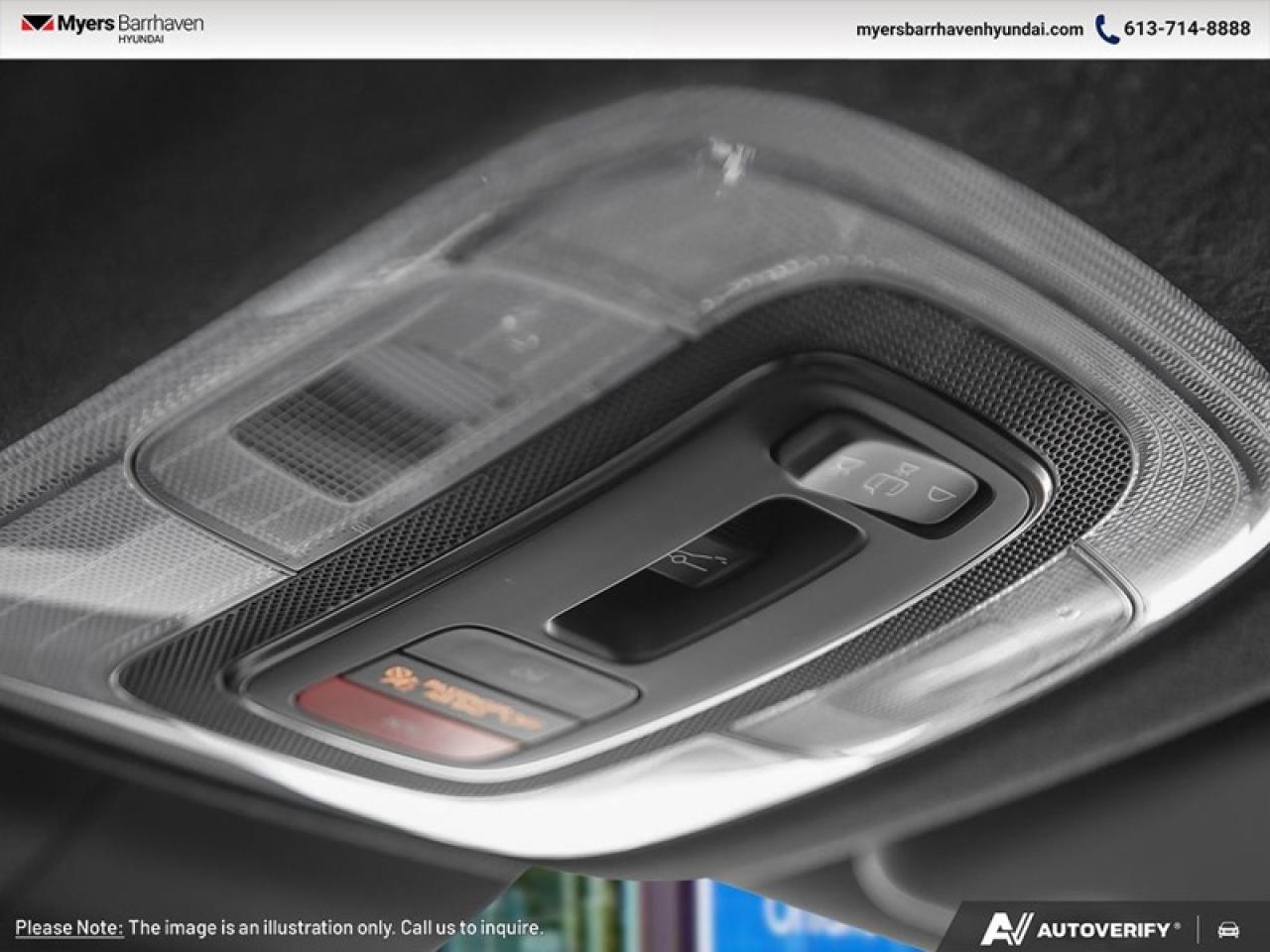Select the dealership header bar

[635, 29]
